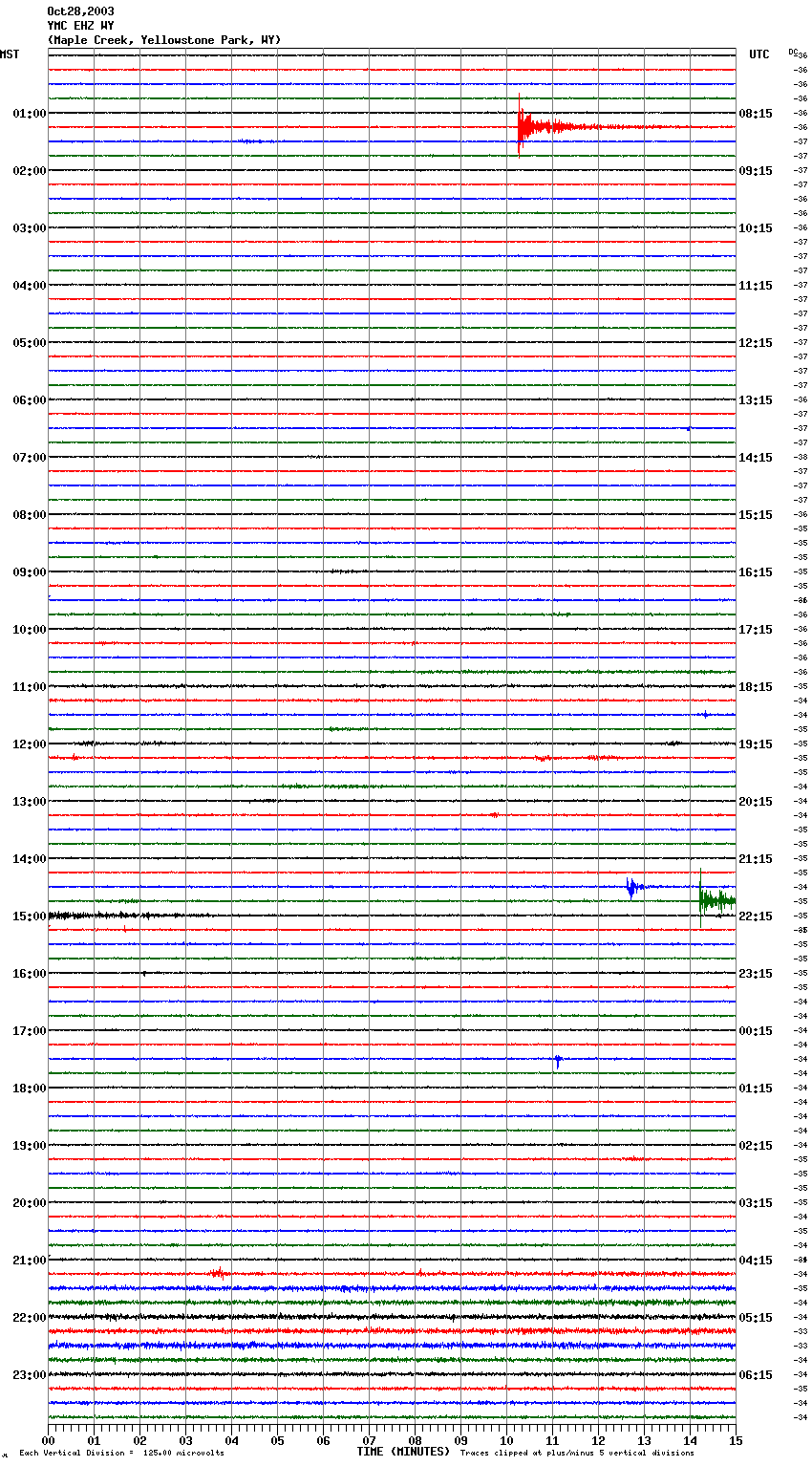The height and width of the screenshot is (1466, 812).
Task: Select the 16:00 MST time label
Action: 30,974
